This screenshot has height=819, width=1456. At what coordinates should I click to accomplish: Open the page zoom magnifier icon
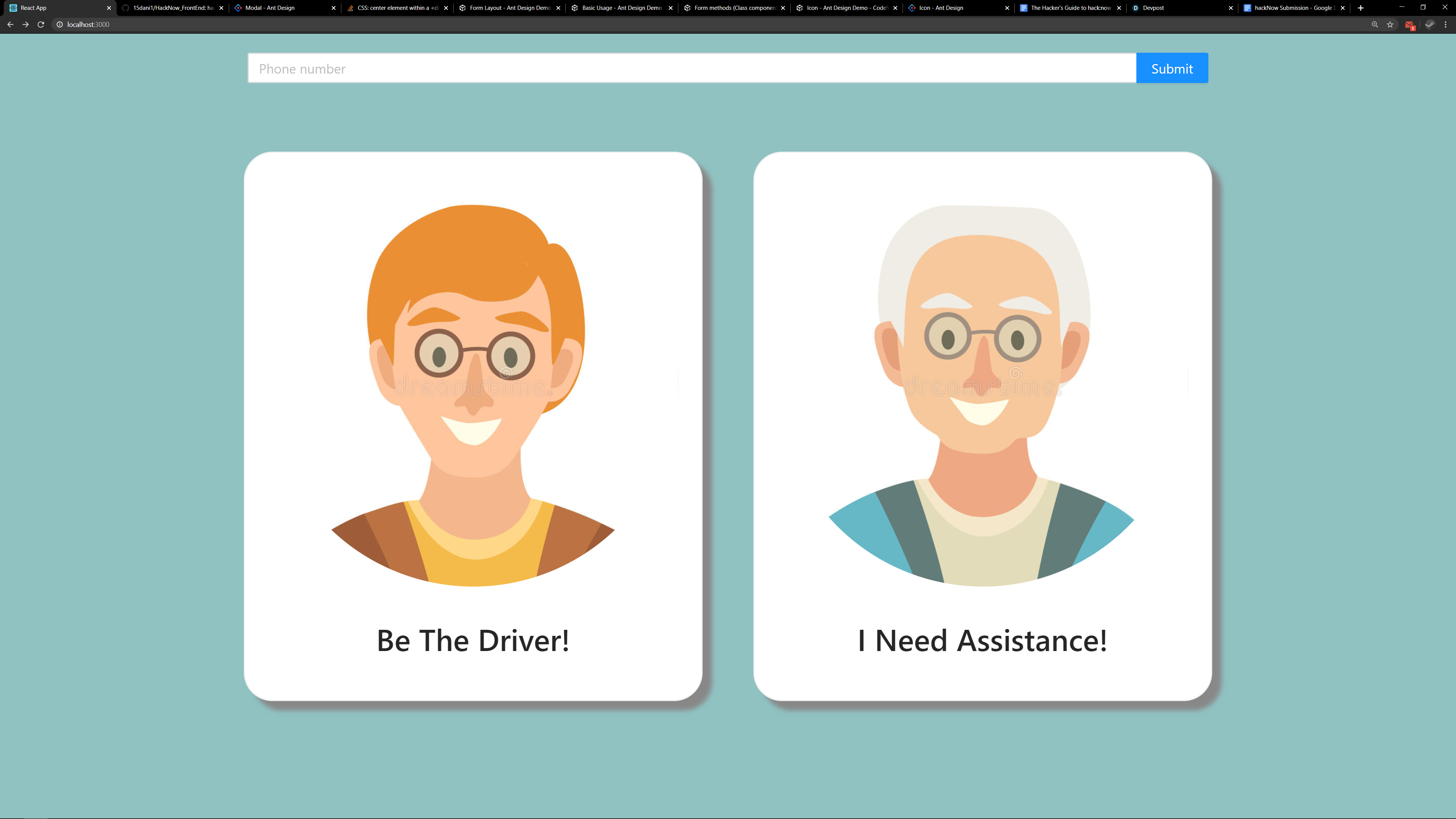(x=1374, y=24)
